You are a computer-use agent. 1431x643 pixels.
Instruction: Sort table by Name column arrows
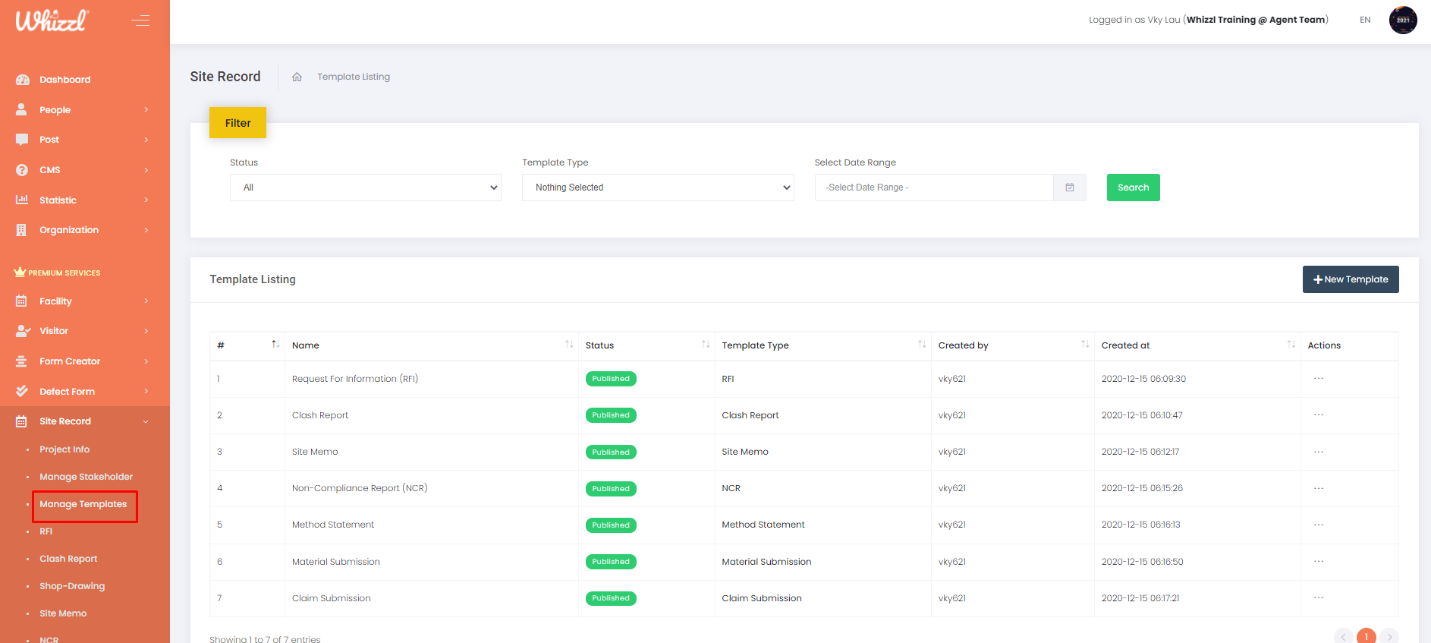[569, 345]
